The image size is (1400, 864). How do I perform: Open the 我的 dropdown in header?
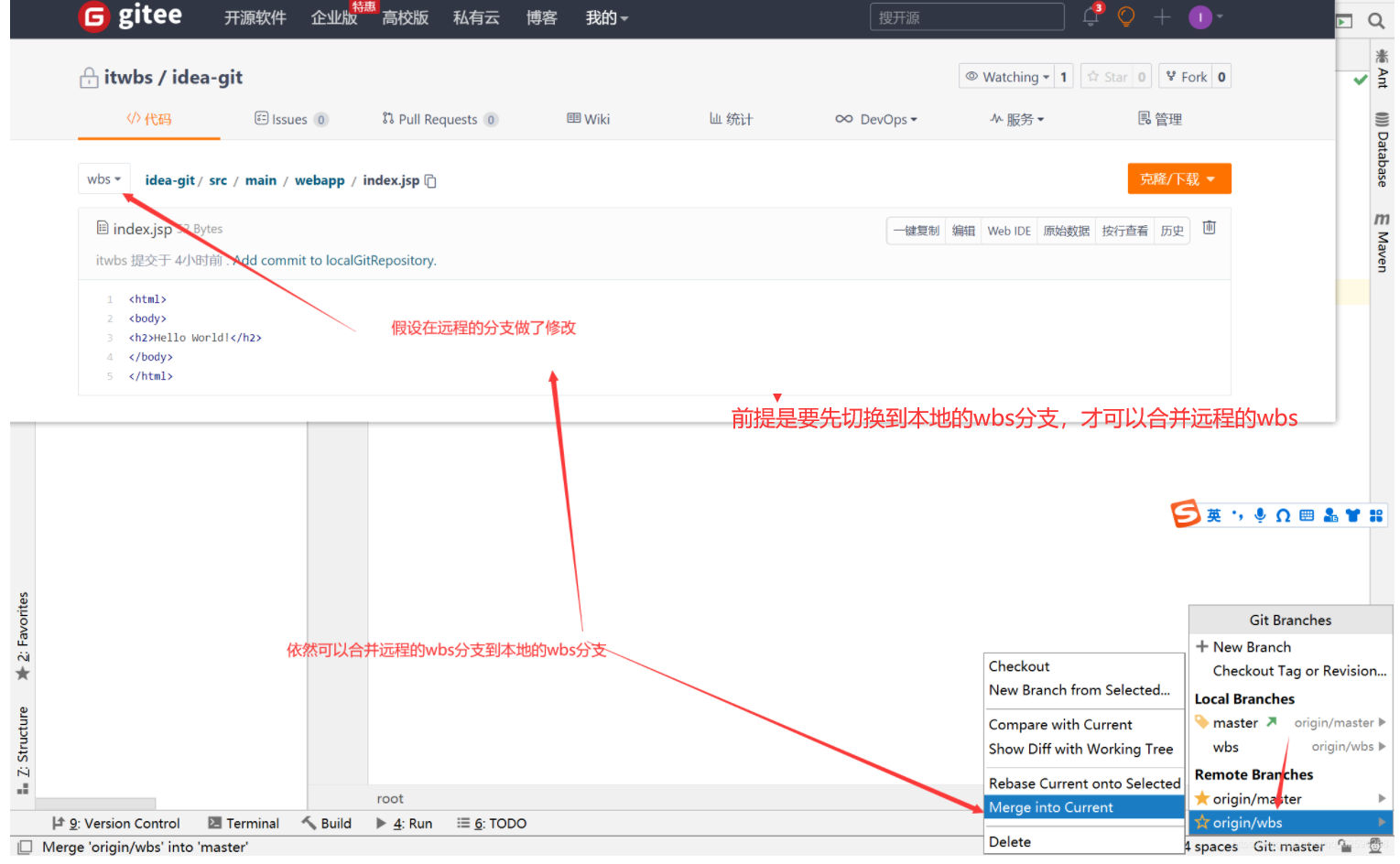[x=606, y=17]
